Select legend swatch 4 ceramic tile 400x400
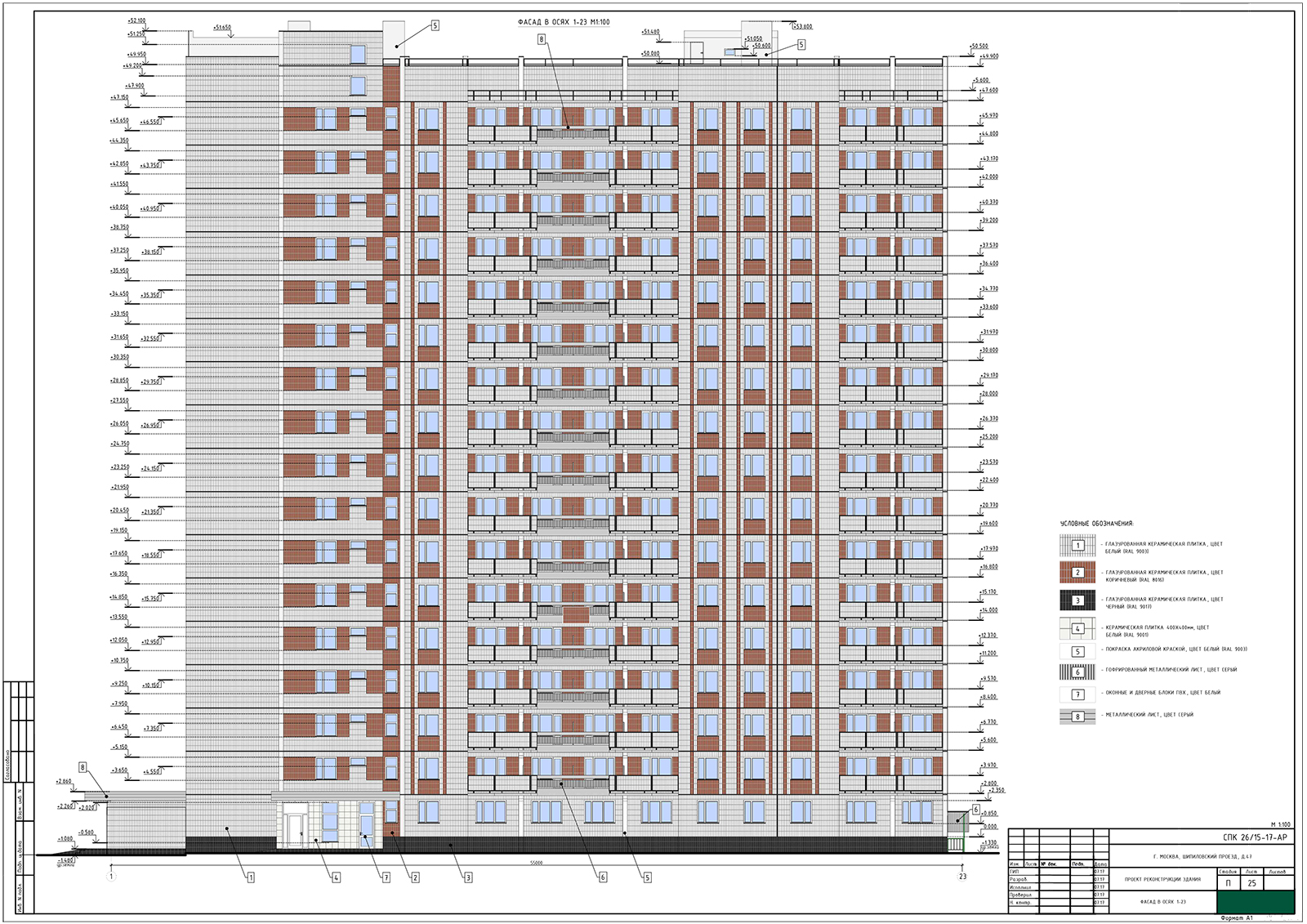Screen dimensions: 1307x924 [x=1077, y=628]
